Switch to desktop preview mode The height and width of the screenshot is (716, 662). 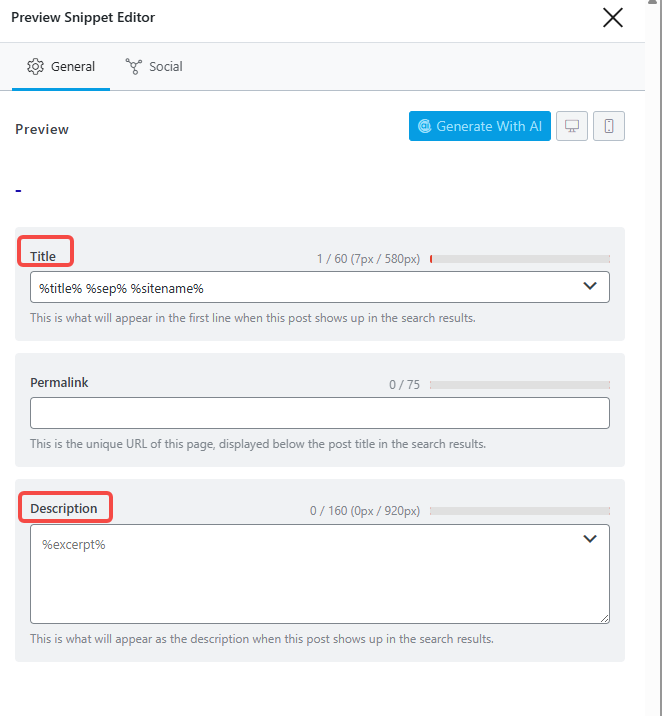[572, 126]
